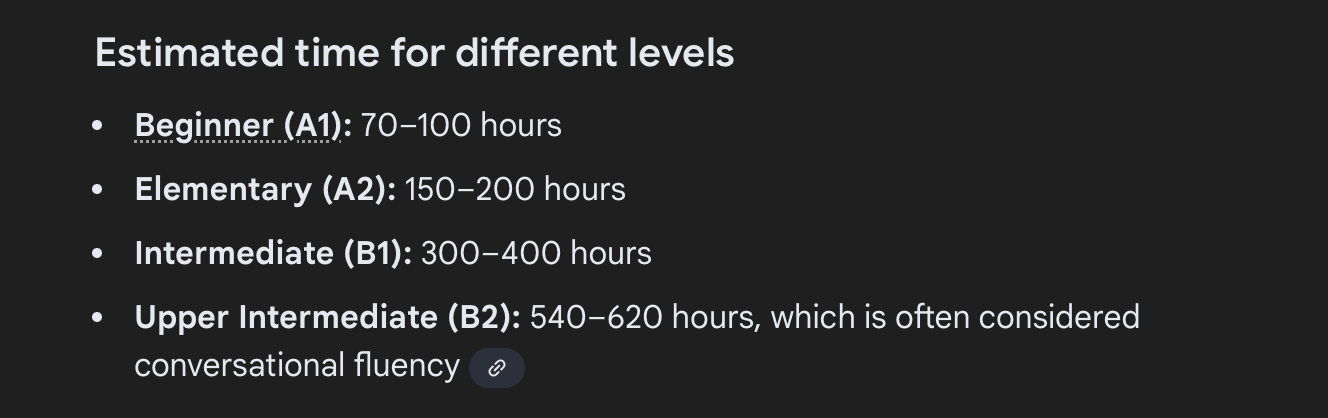Click the 70–100 hours text
Image resolution: width=1328 pixels, height=418 pixels.
click(460, 125)
